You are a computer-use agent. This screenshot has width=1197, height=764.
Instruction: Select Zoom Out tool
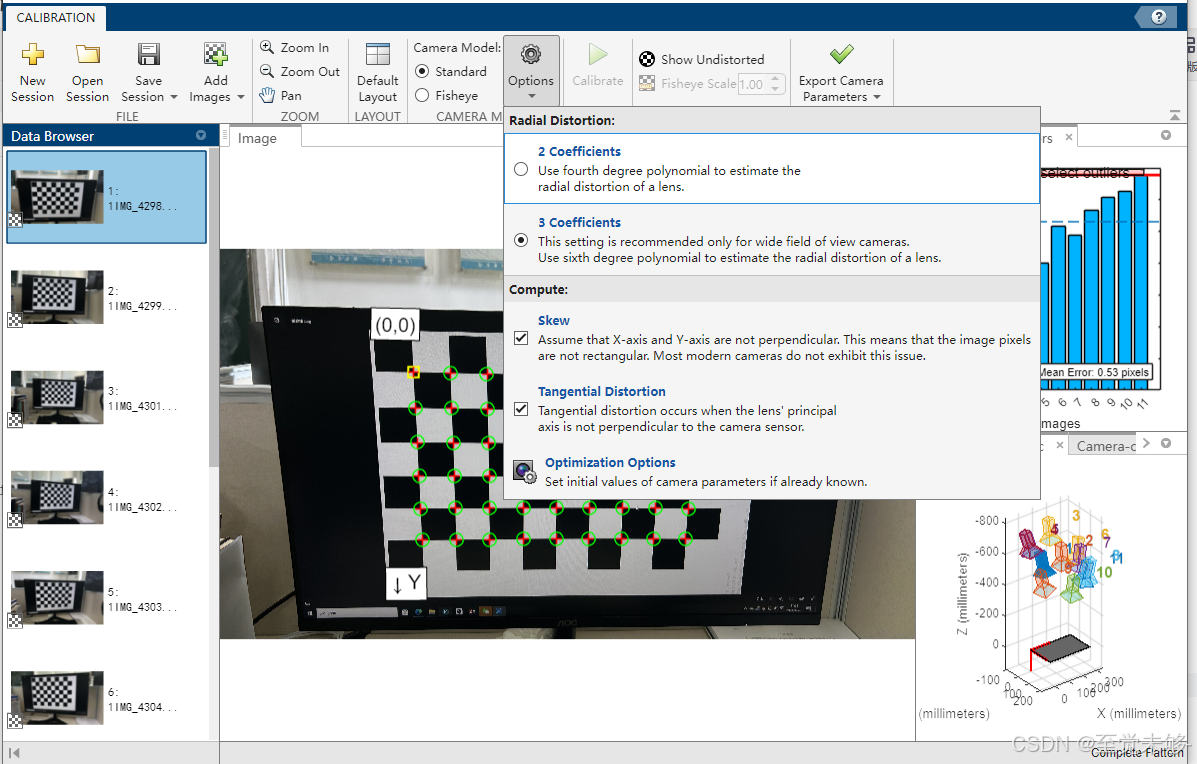299,72
